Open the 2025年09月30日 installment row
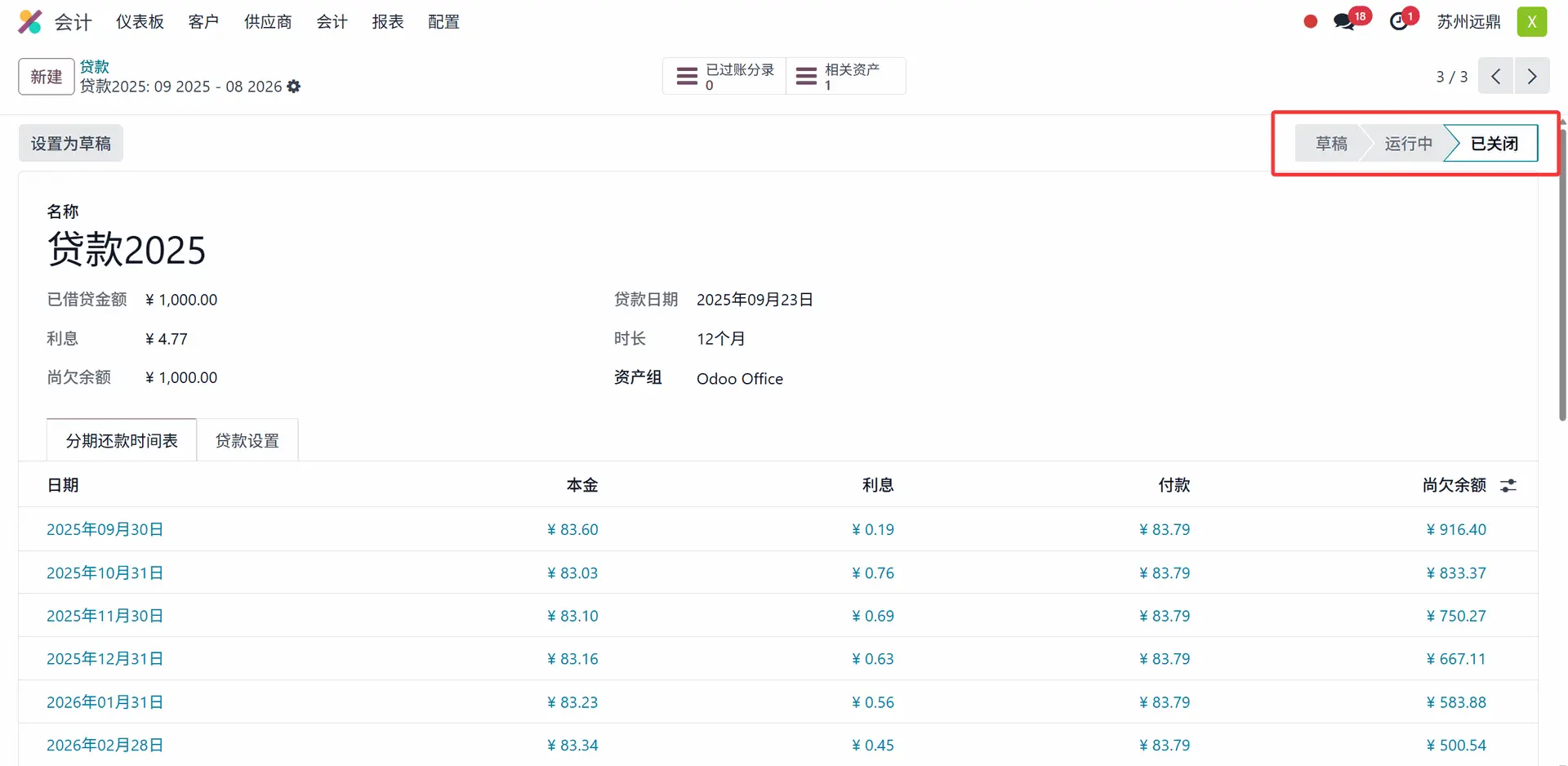Viewport: 1568px width, 766px height. [105, 529]
